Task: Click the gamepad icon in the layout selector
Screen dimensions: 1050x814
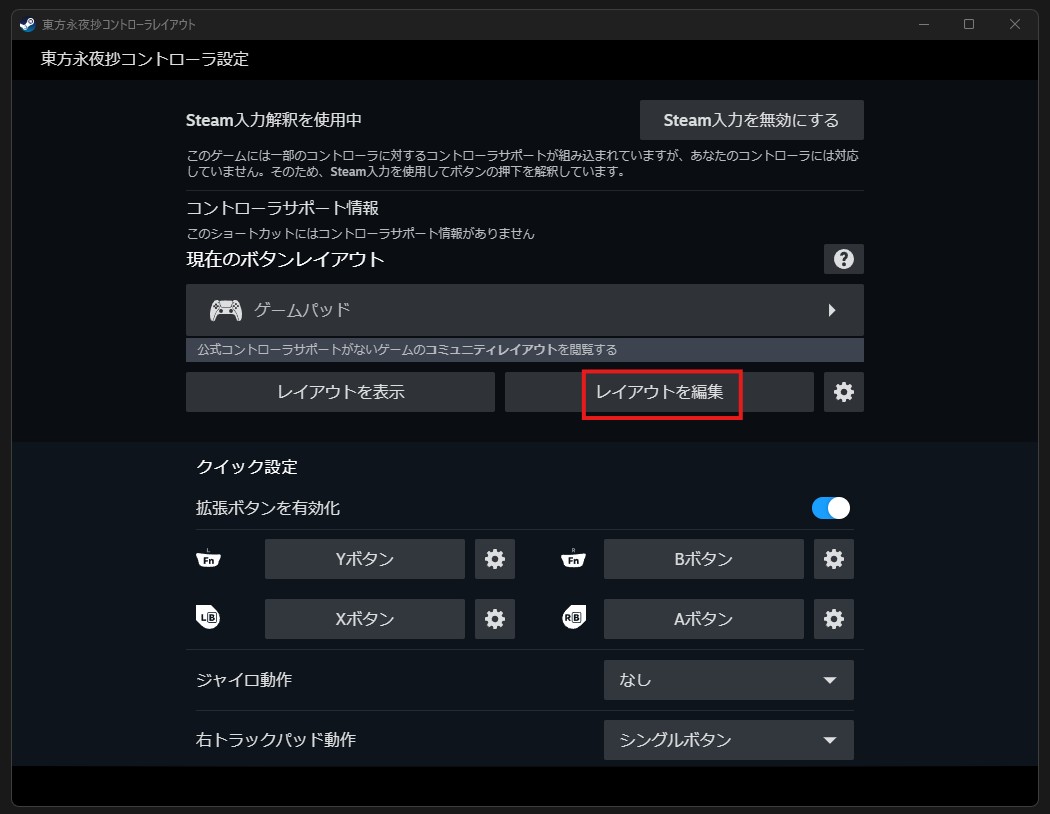Action: point(227,310)
